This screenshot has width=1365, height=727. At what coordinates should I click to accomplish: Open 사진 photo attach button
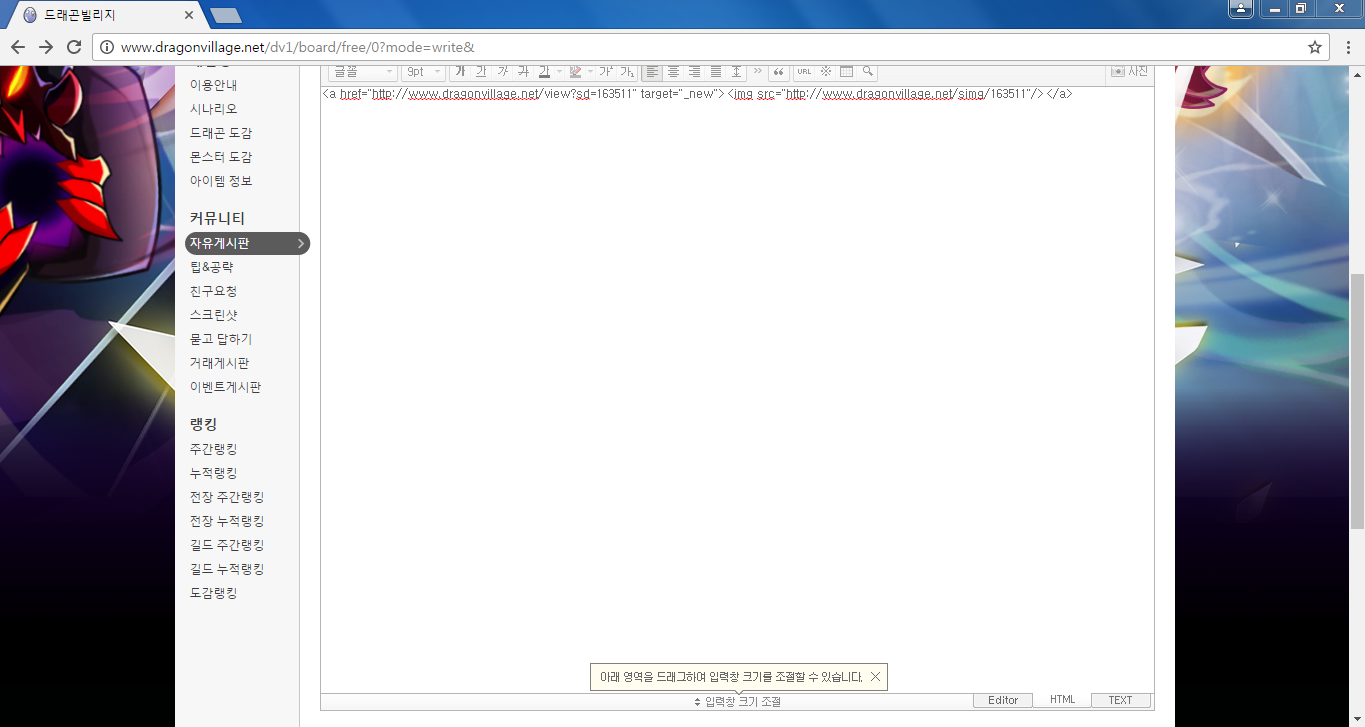click(1130, 71)
